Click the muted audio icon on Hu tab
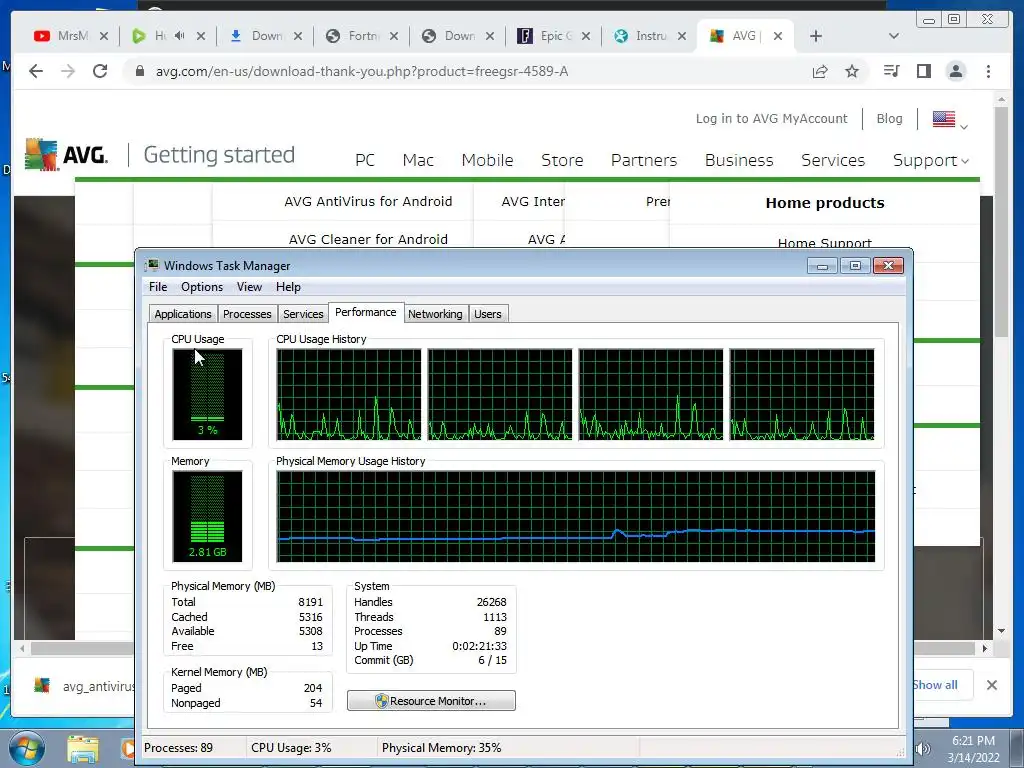The image size is (1024, 768). click(x=180, y=36)
